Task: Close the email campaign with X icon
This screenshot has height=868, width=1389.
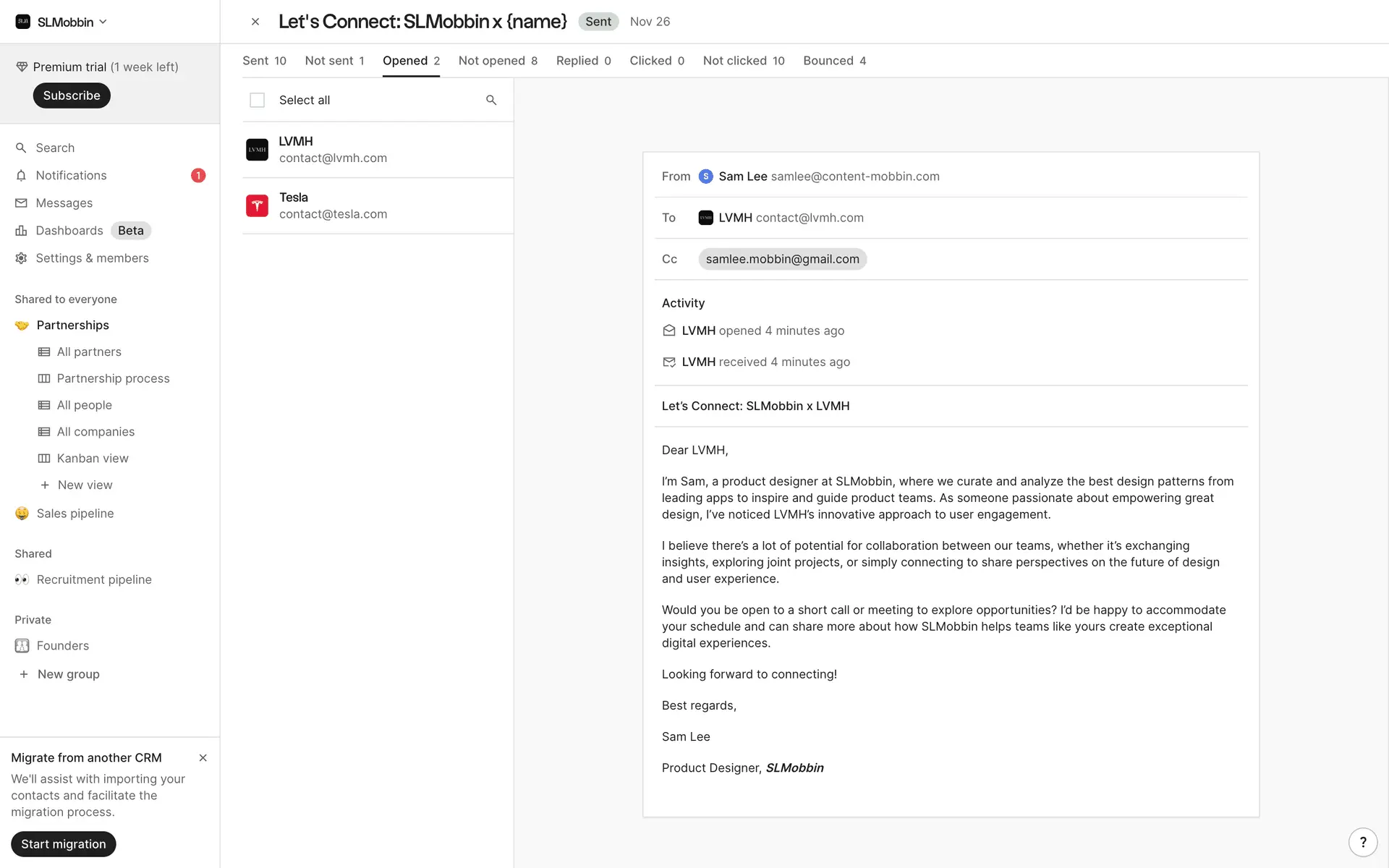Action: [255, 22]
